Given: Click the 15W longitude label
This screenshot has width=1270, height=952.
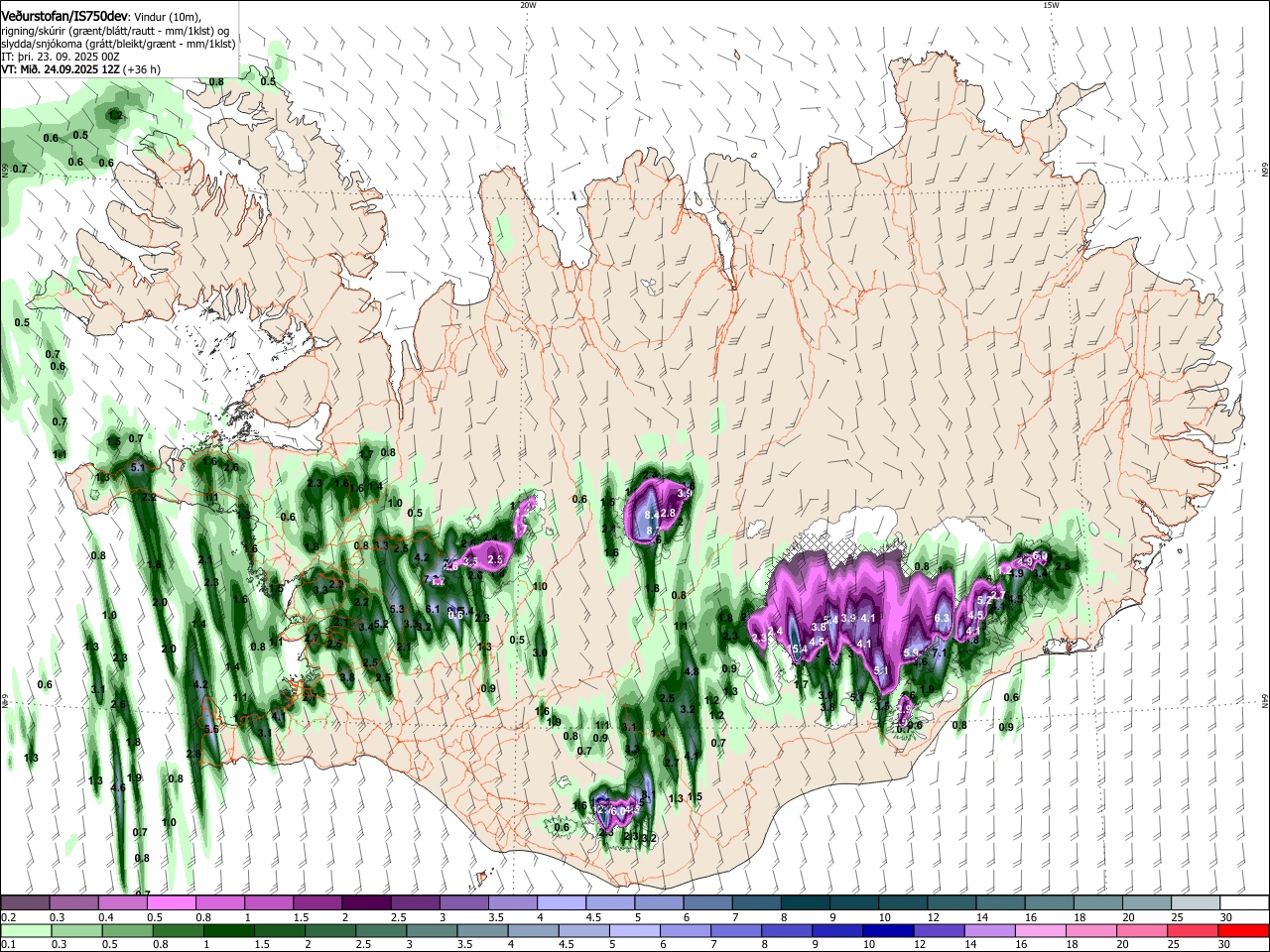Looking at the screenshot, I should point(1051,5).
